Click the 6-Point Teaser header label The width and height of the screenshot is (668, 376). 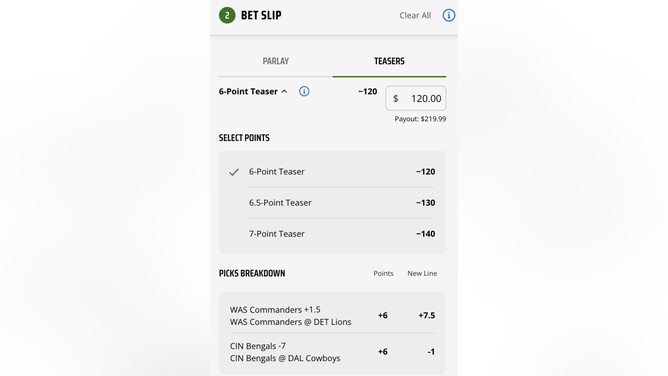click(248, 92)
